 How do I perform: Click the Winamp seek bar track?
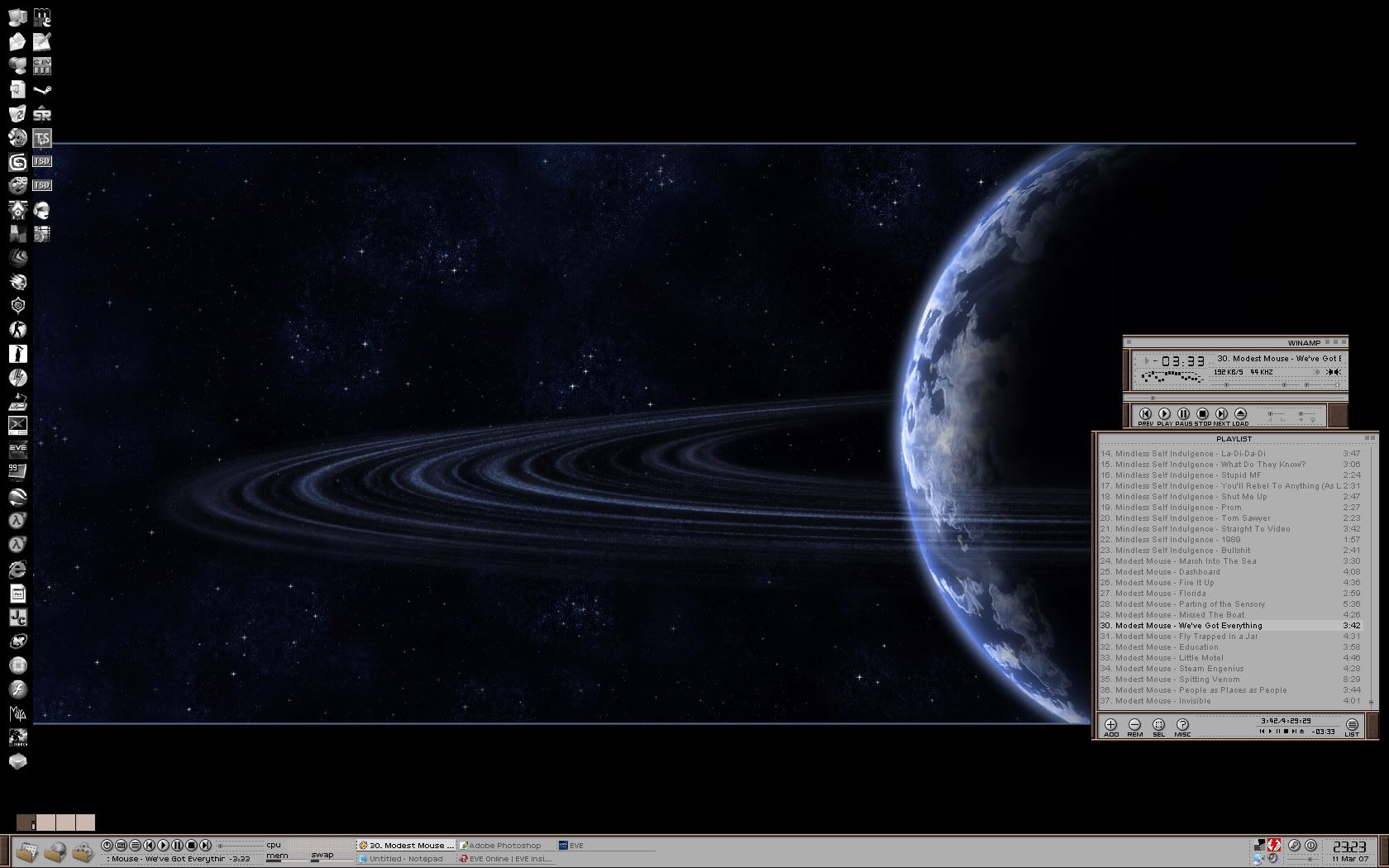(1236, 398)
